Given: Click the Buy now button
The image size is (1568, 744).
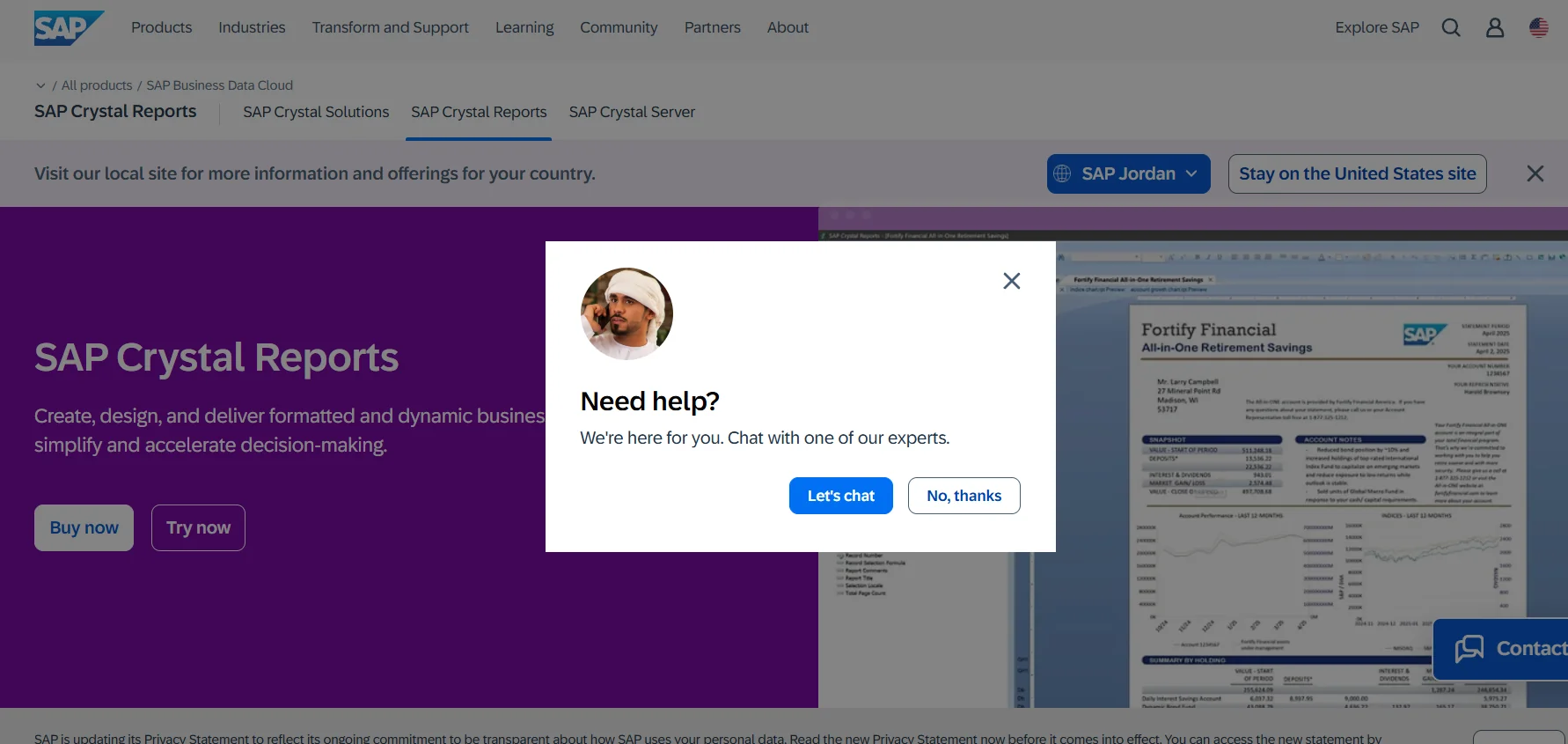Looking at the screenshot, I should pos(84,527).
